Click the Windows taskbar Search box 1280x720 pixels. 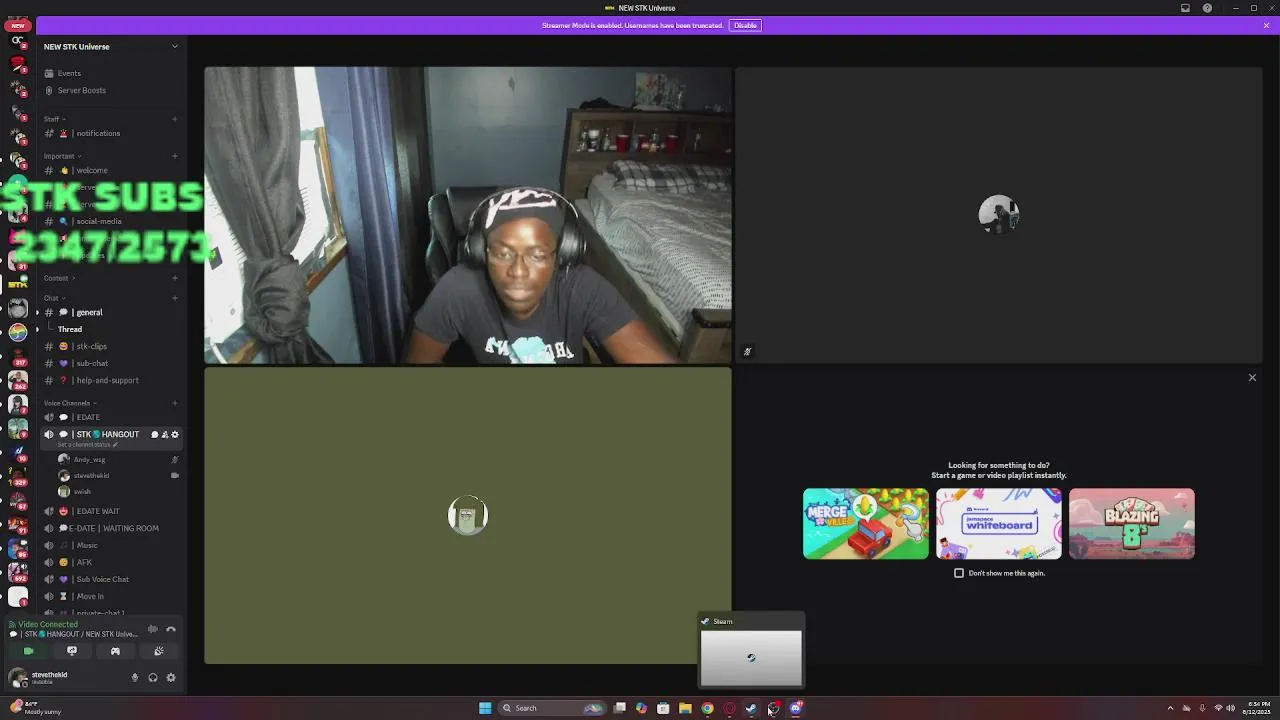click(x=553, y=708)
